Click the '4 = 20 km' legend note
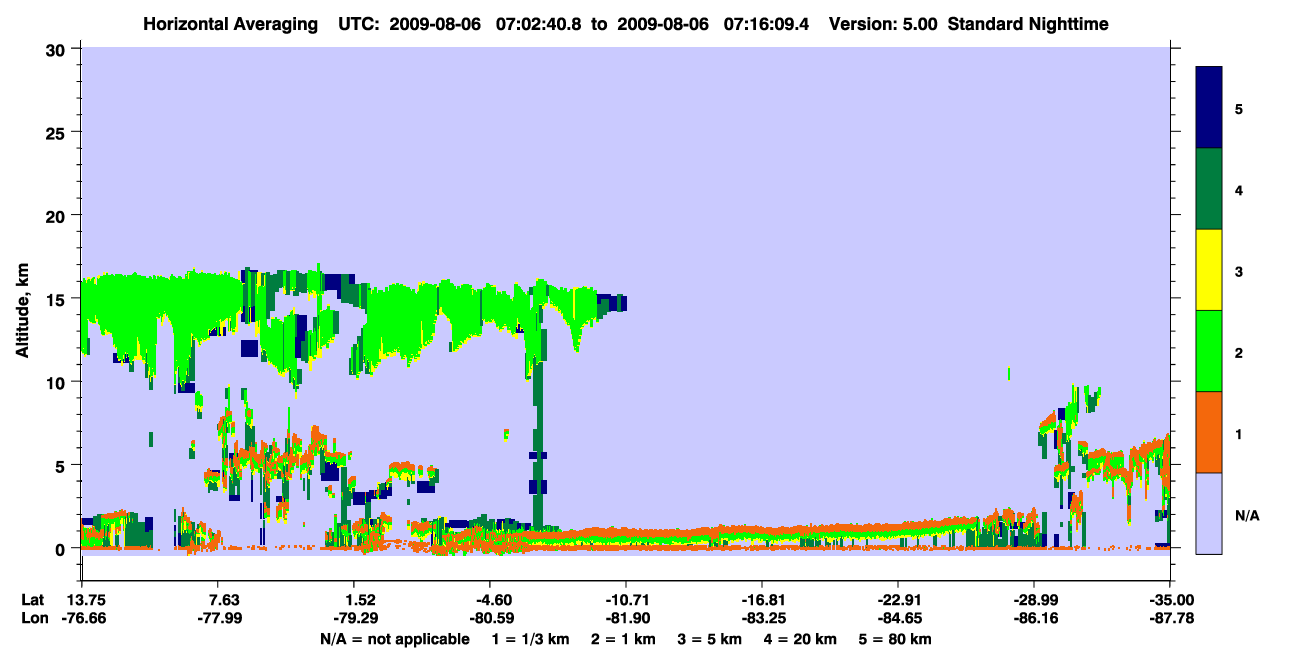The image size is (1300, 667). pos(801,639)
